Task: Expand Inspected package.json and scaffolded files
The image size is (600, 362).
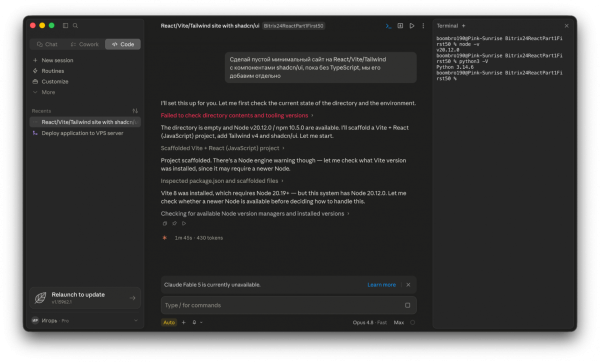Action: point(222,181)
